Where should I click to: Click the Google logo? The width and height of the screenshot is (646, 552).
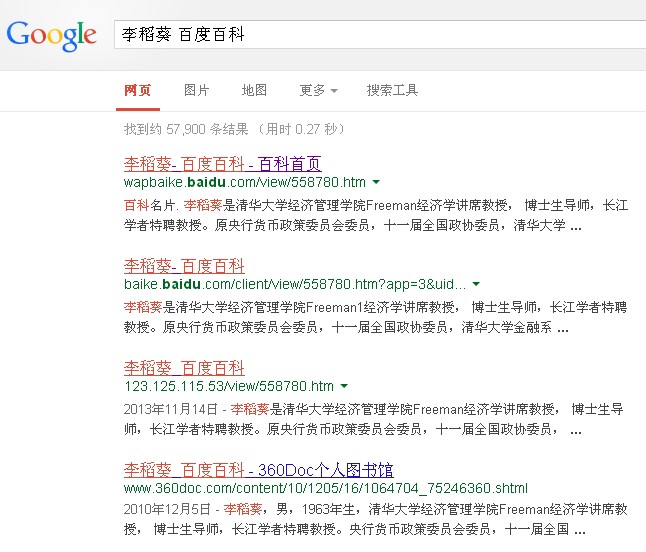51,36
